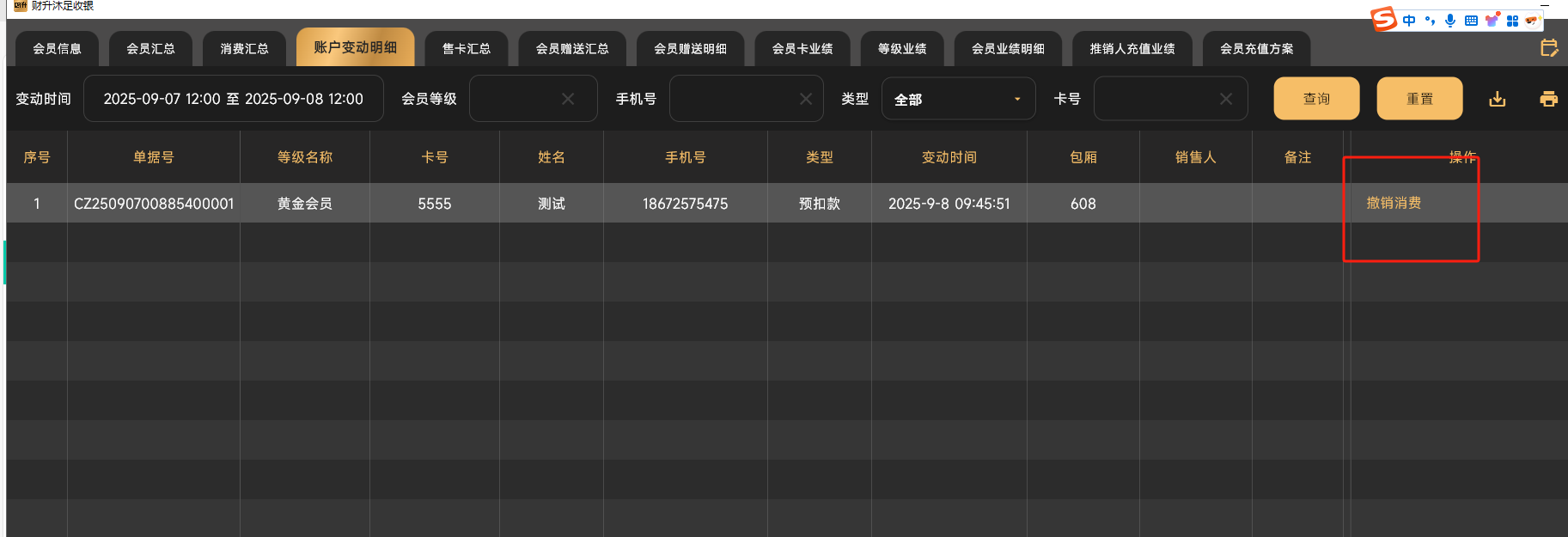The image size is (1568, 537).
Task: Click the 单据号 column header
Action: 154,157
